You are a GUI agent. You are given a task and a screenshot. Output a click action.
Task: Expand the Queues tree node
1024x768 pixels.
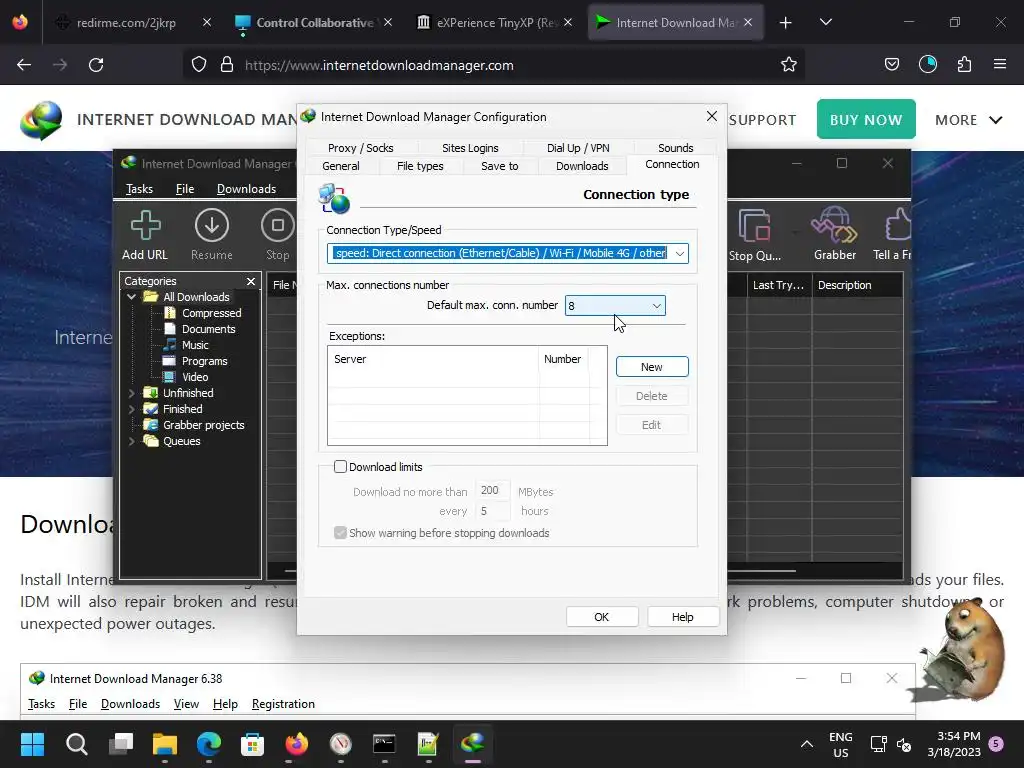[131, 441]
